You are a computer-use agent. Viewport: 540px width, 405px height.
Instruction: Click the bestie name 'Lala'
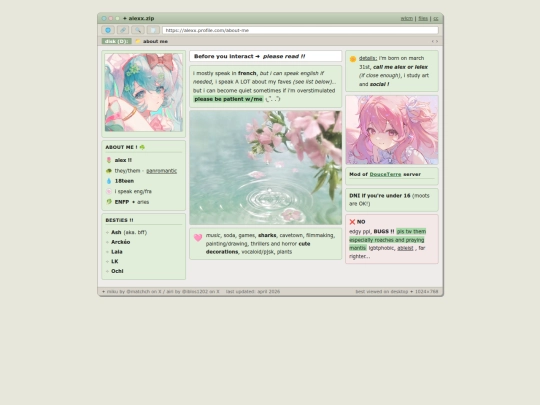117,252
